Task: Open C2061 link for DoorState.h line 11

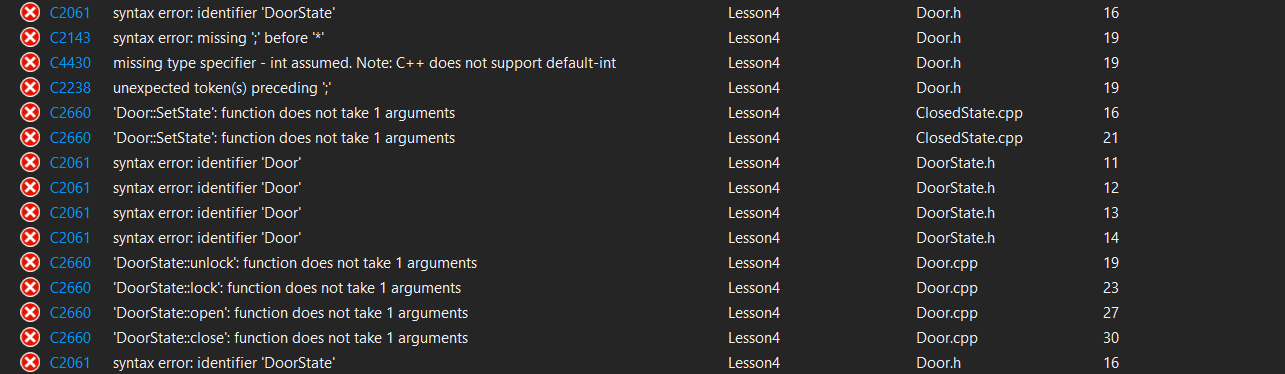Action: pos(69,163)
